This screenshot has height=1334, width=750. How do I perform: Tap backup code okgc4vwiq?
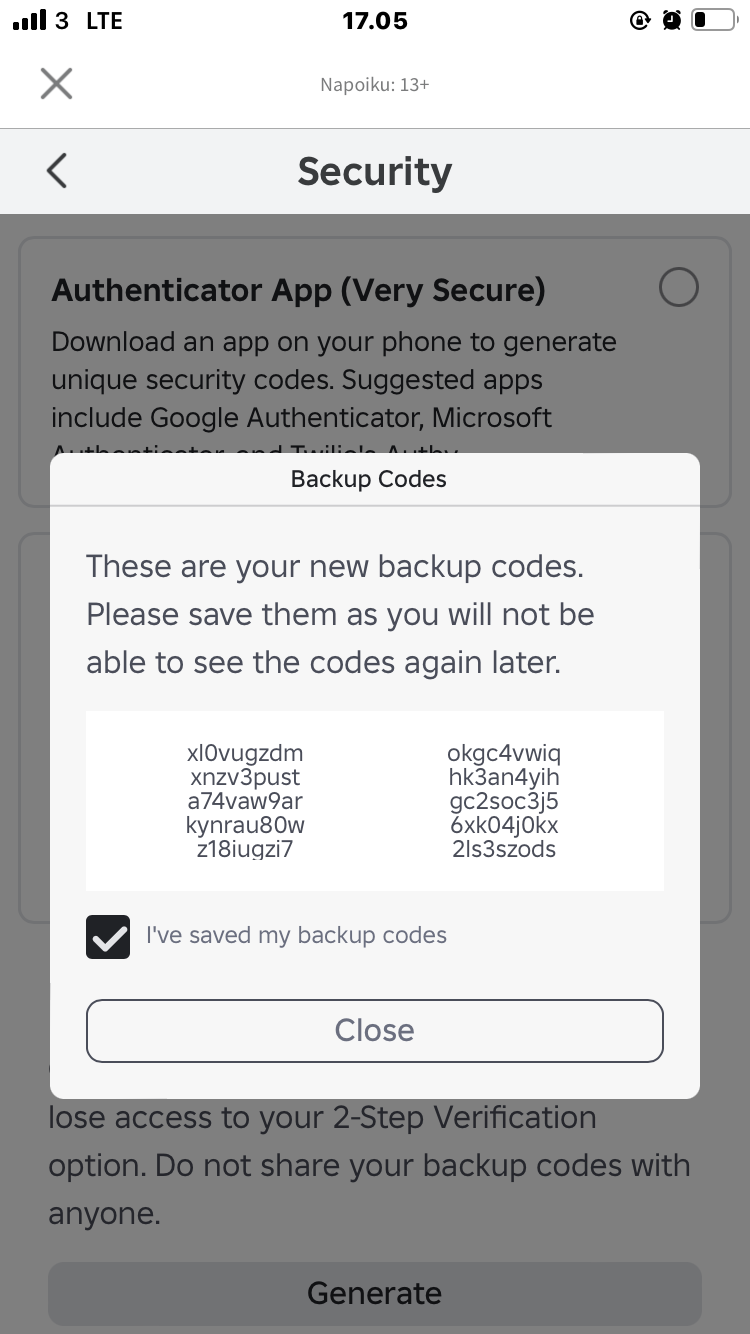(x=504, y=753)
